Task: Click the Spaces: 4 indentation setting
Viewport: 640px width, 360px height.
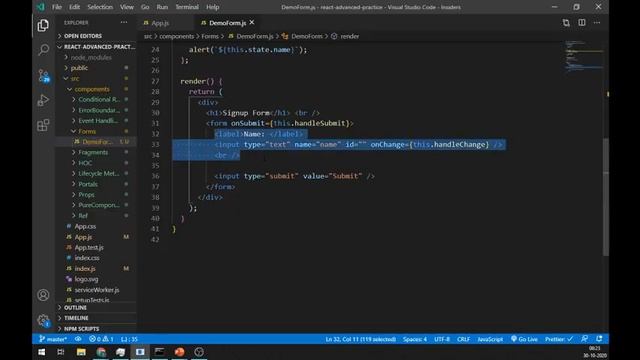Action: pos(415,339)
